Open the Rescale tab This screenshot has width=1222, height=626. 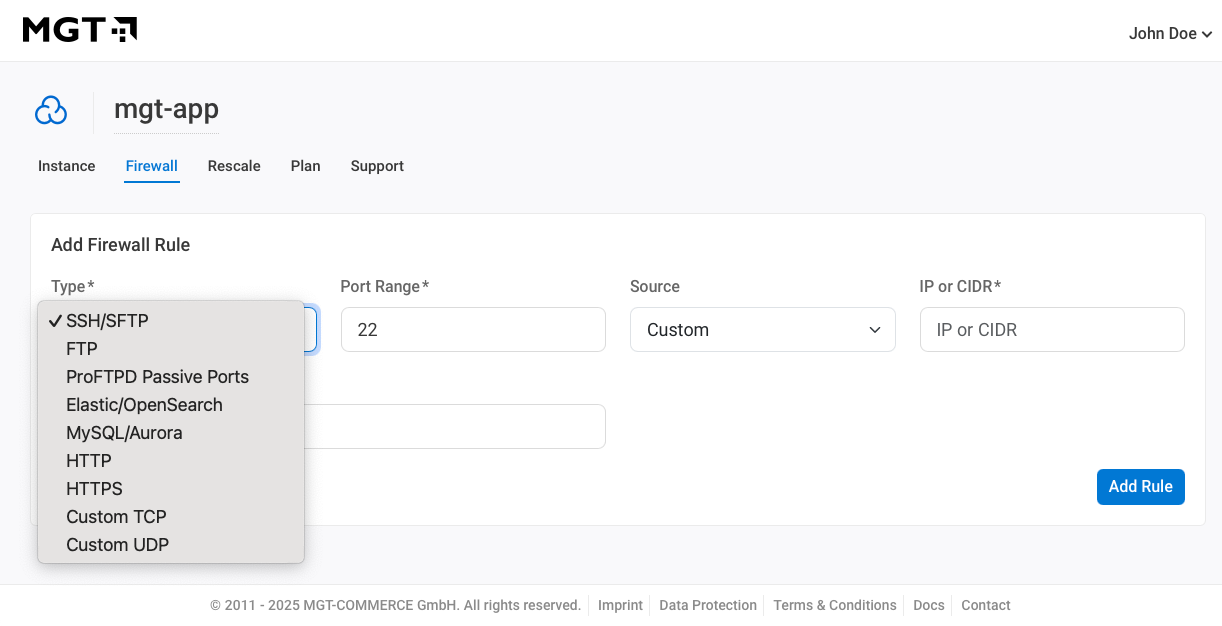click(234, 166)
